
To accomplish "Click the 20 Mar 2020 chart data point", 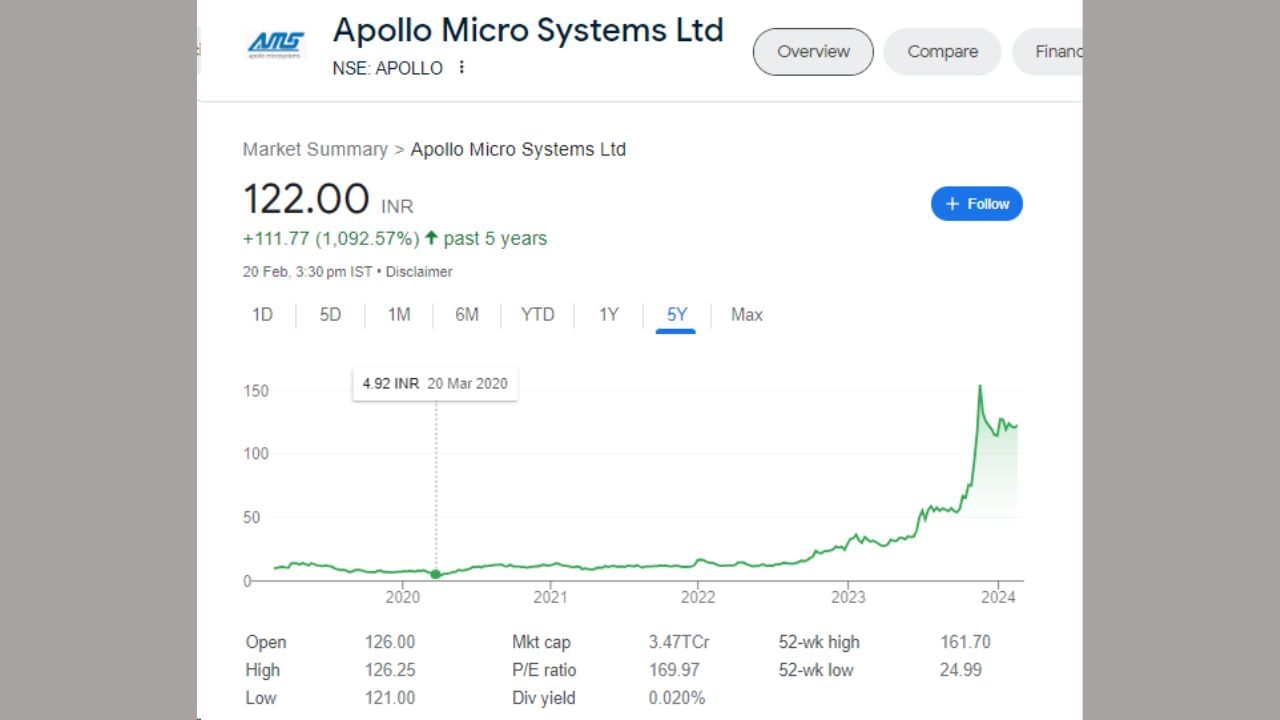I will coord(436,574).
